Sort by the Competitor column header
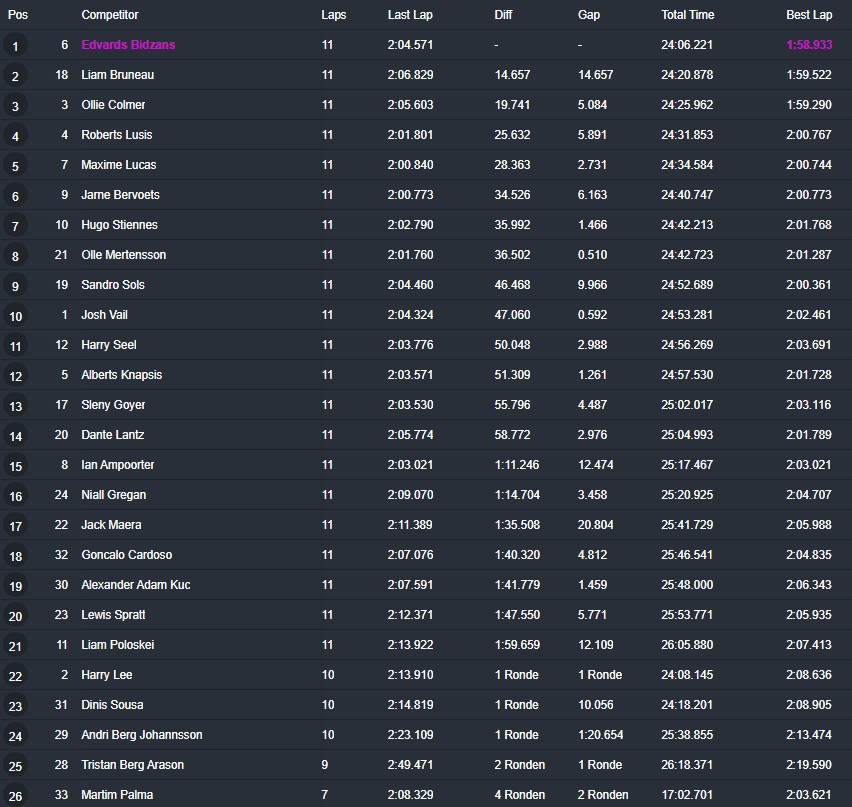 coord(110,15)
